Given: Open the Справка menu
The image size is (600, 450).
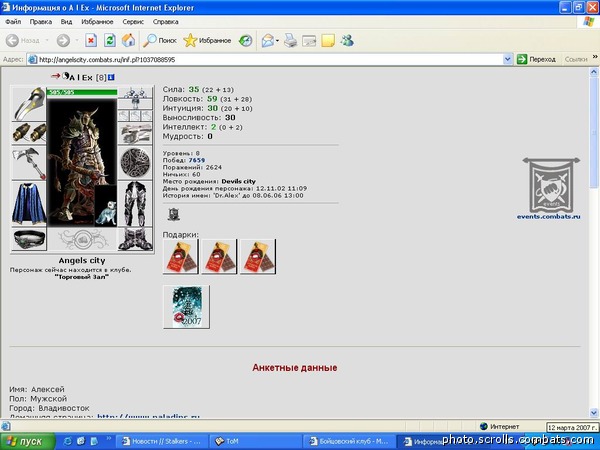Looking at the screenshot, I should pyautogui.click(x=165, y=22).
